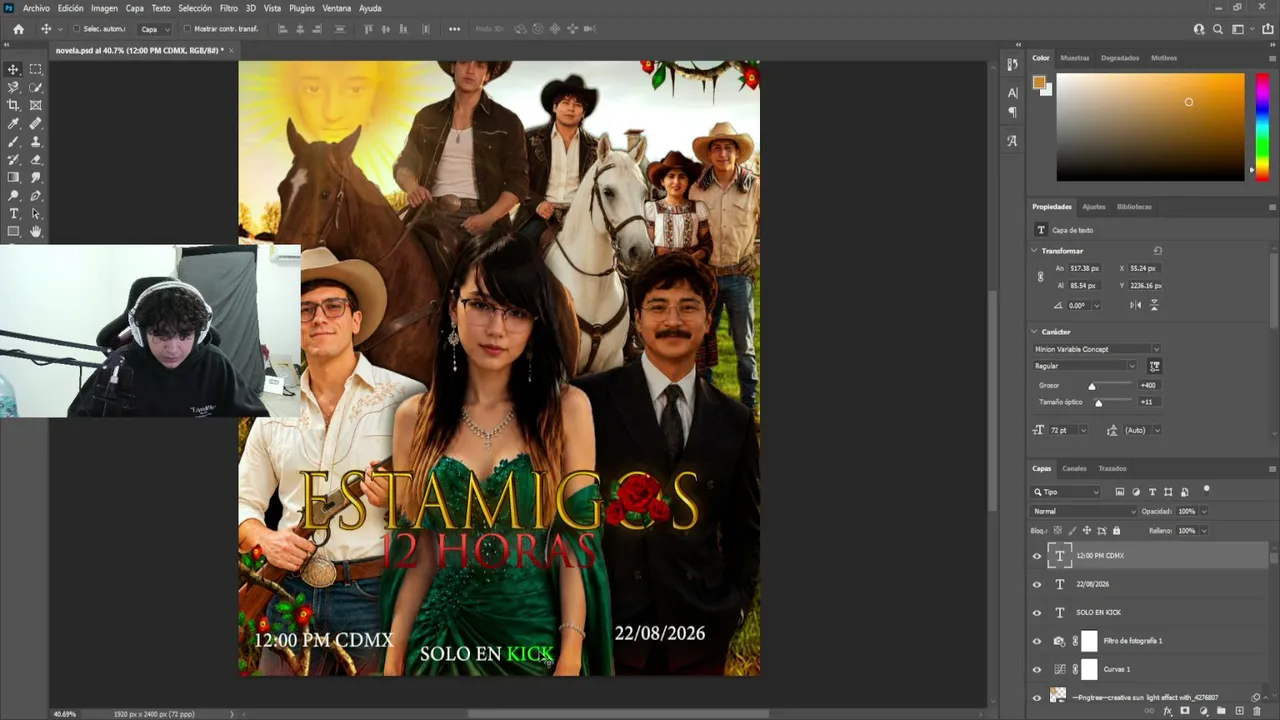Hide the Pngtree creative sun layer
The width and height of the screenshot is (1280, 720).
click(x=1037, y=697)
